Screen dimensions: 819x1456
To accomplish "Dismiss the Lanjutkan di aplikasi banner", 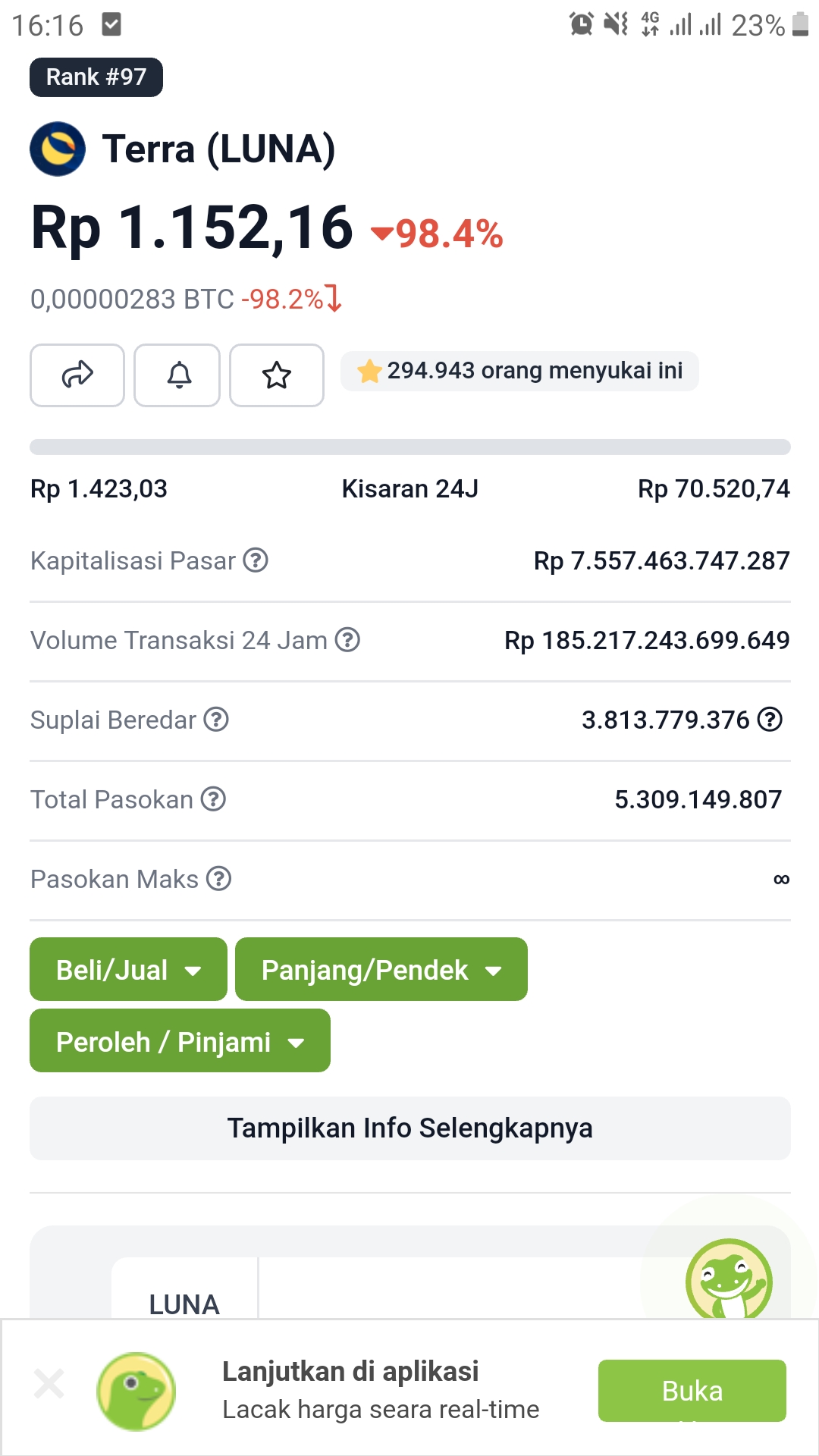I will 49,1384.
